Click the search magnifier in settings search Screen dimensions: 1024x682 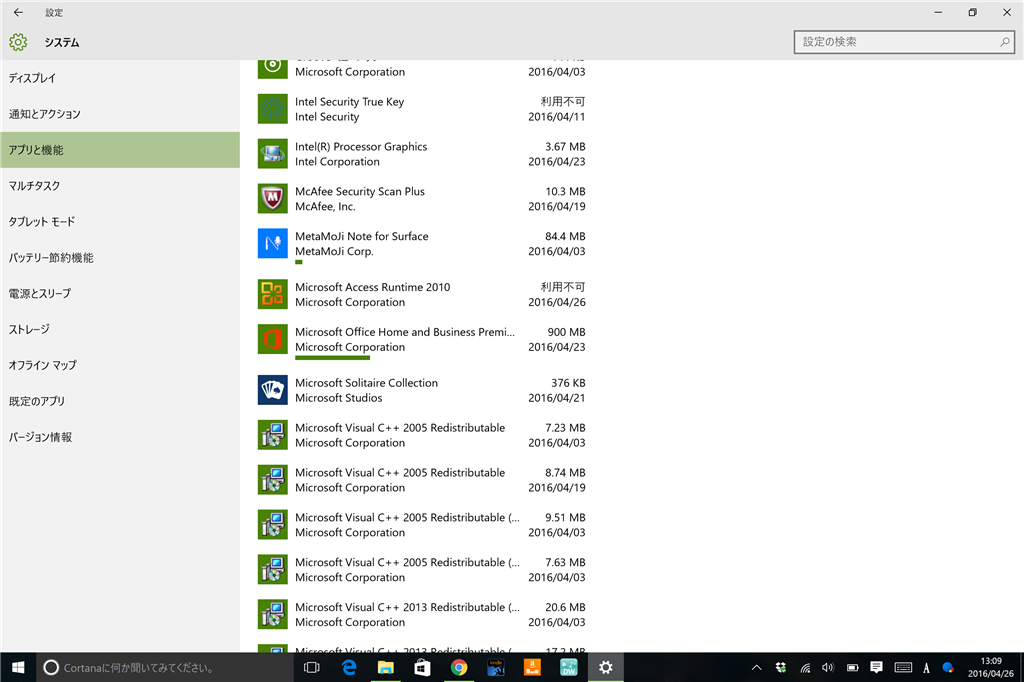pos(1004,42)
